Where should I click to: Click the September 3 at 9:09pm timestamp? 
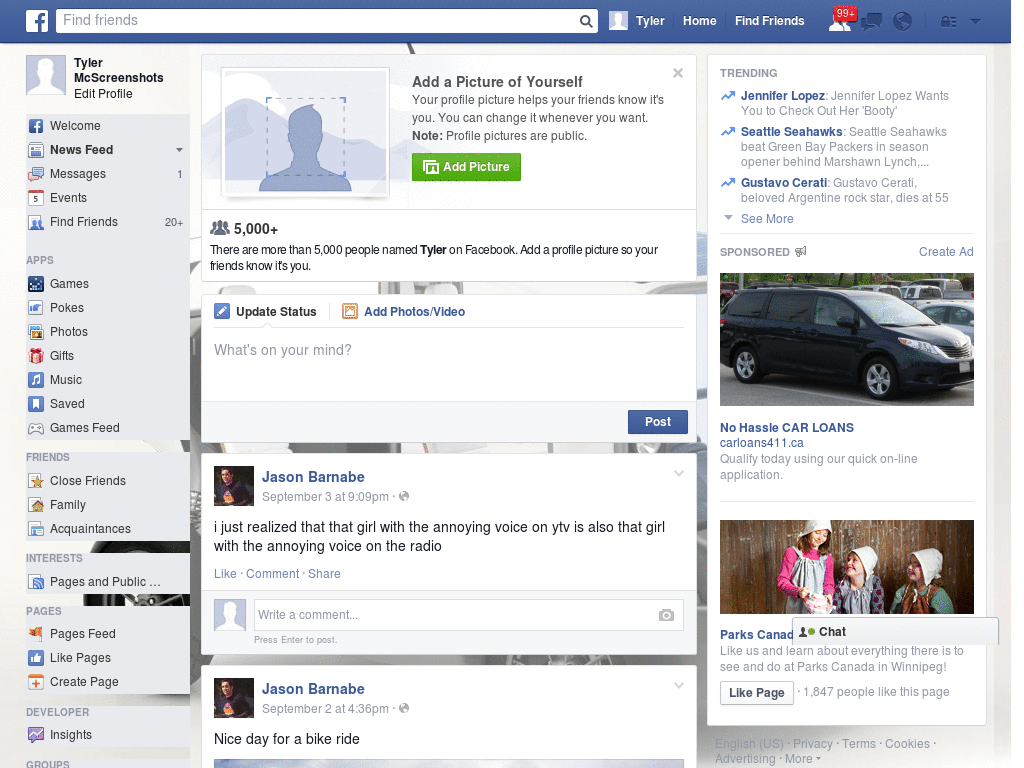pyautogui.click(x=325, y=497)
